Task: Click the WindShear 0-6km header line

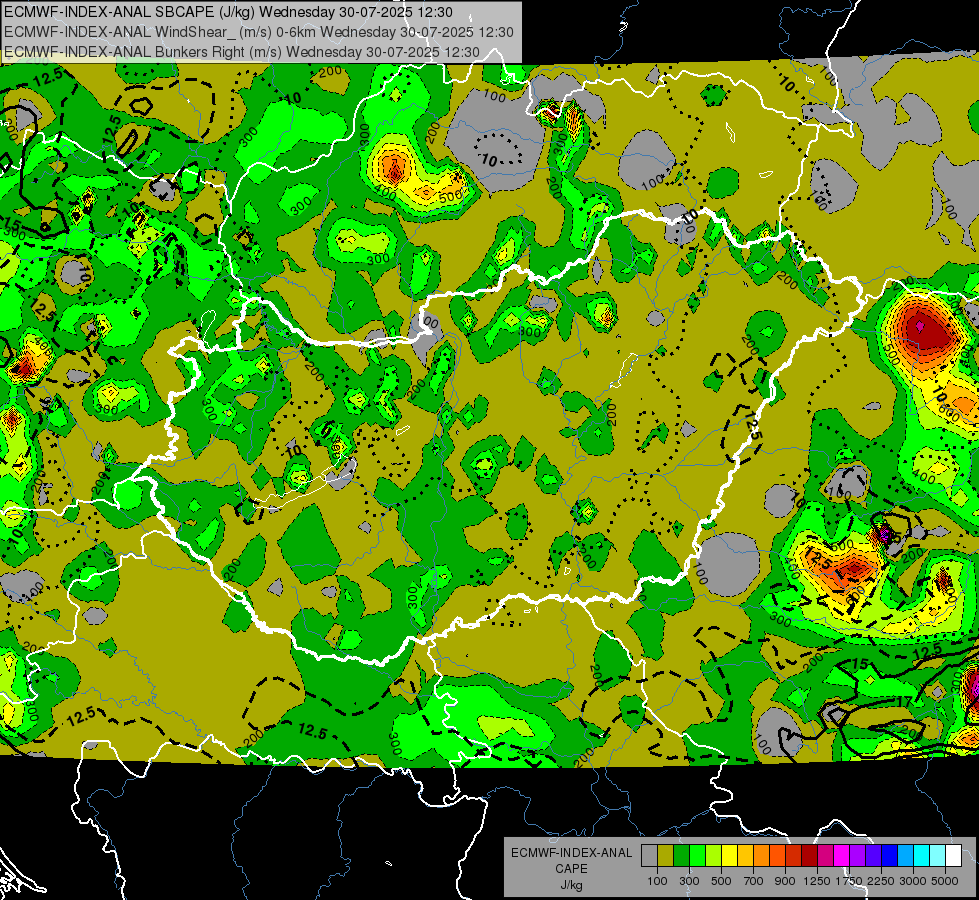Action: tap(258, 32)
